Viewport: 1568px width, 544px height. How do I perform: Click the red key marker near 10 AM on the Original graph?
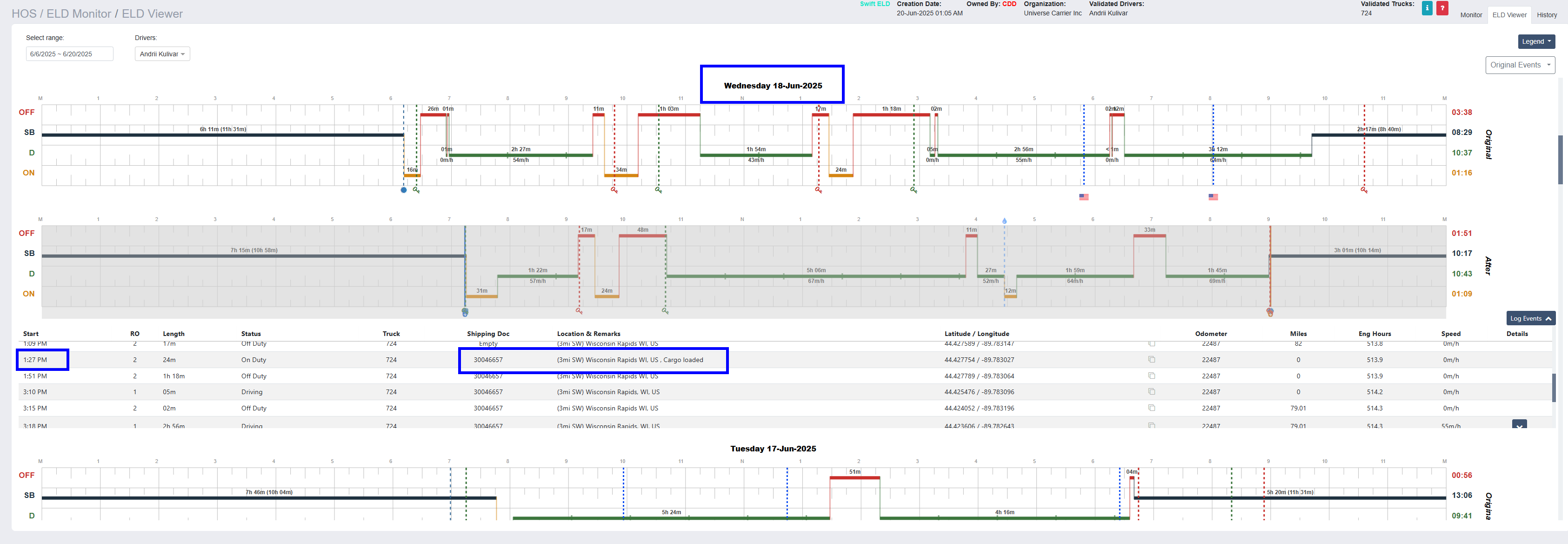coord(614,190)
